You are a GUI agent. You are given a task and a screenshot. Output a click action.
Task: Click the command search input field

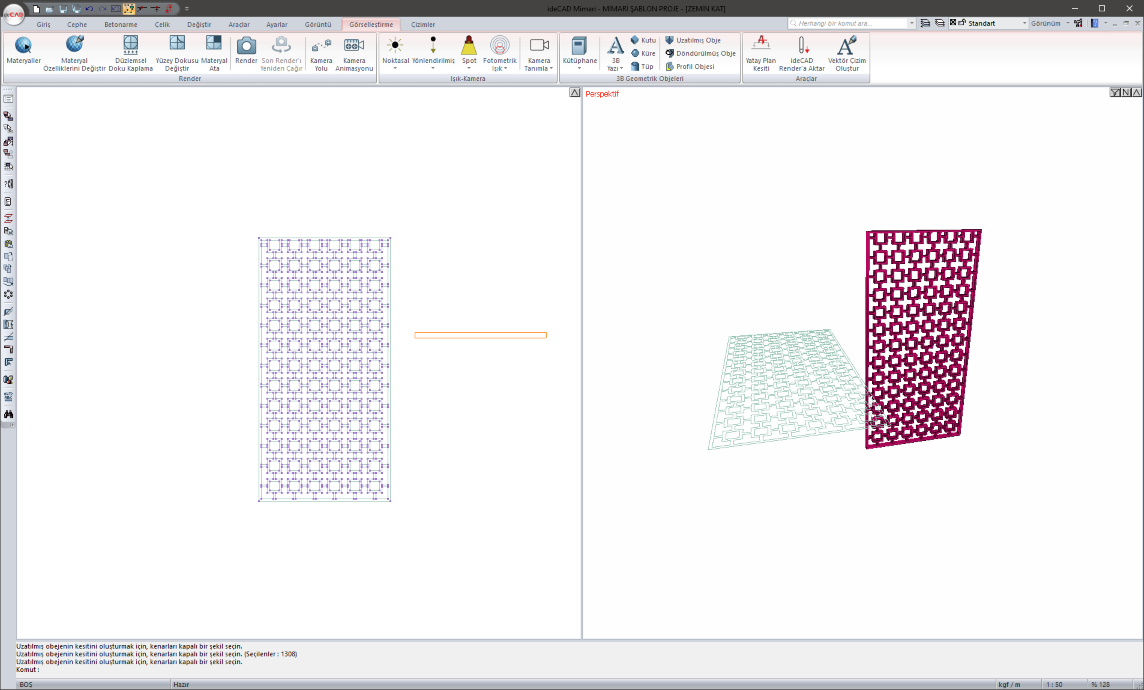click(x=850, y=22)
